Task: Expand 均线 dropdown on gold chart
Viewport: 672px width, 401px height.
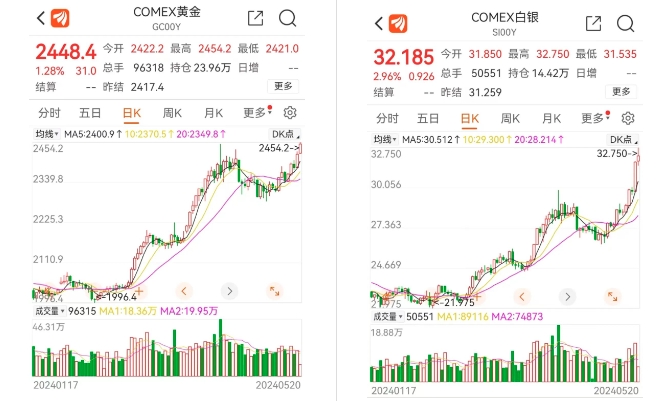Action: pyautogui.click(x=47, y=134)
